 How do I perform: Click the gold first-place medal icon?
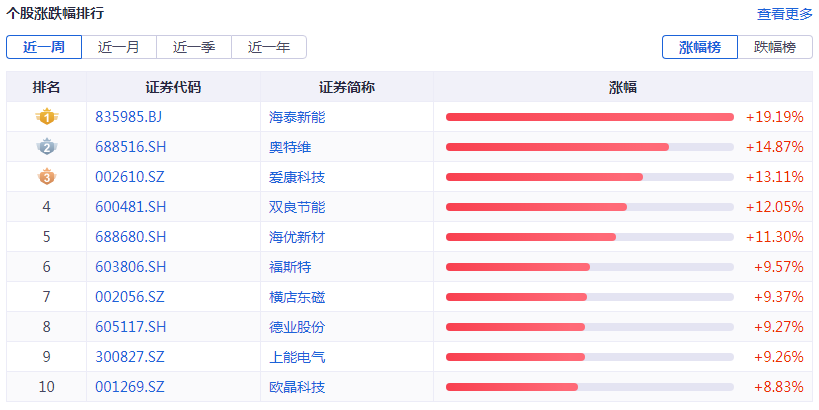coord(46,117)
